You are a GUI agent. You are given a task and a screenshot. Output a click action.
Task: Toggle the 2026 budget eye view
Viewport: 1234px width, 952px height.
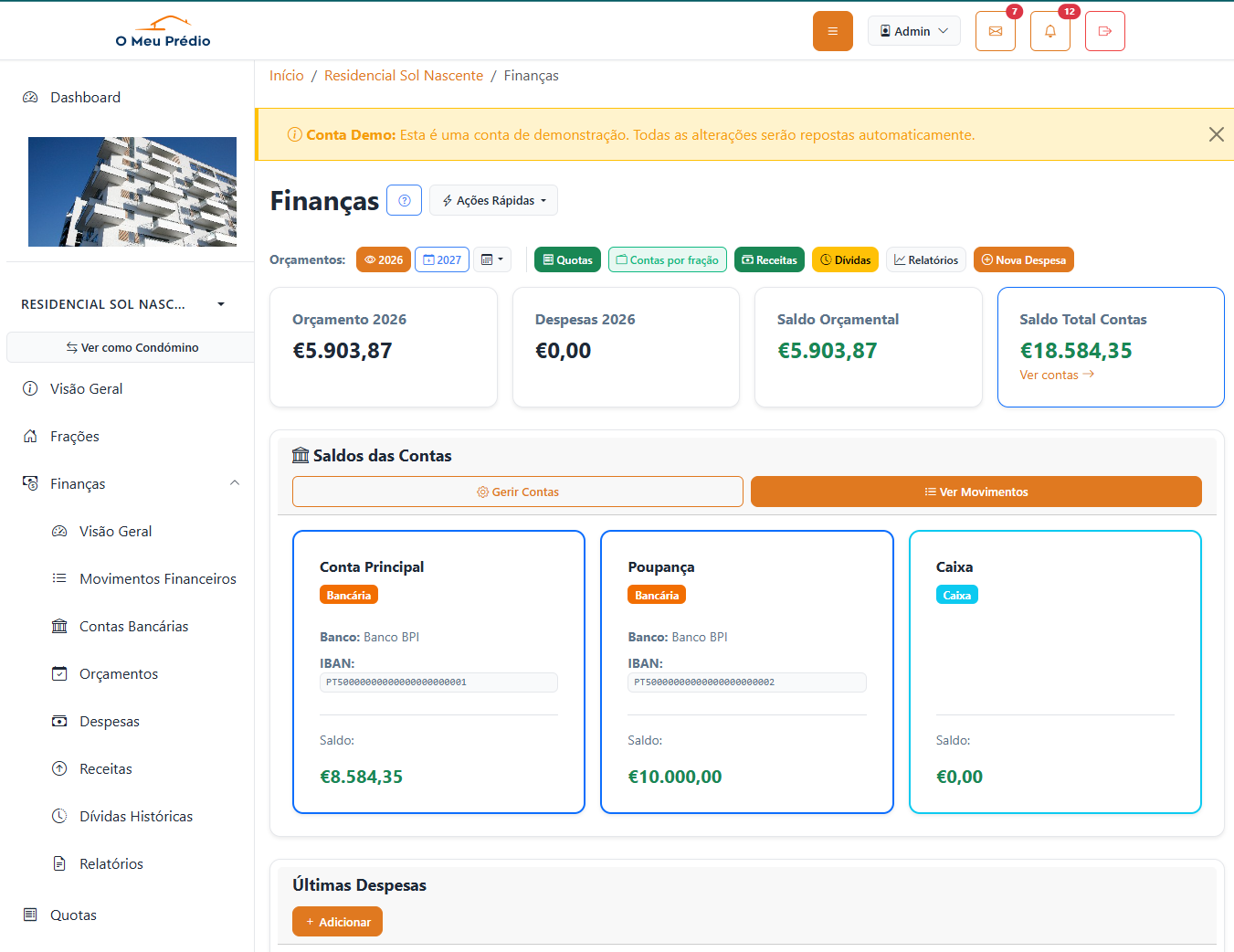point(383,259)
